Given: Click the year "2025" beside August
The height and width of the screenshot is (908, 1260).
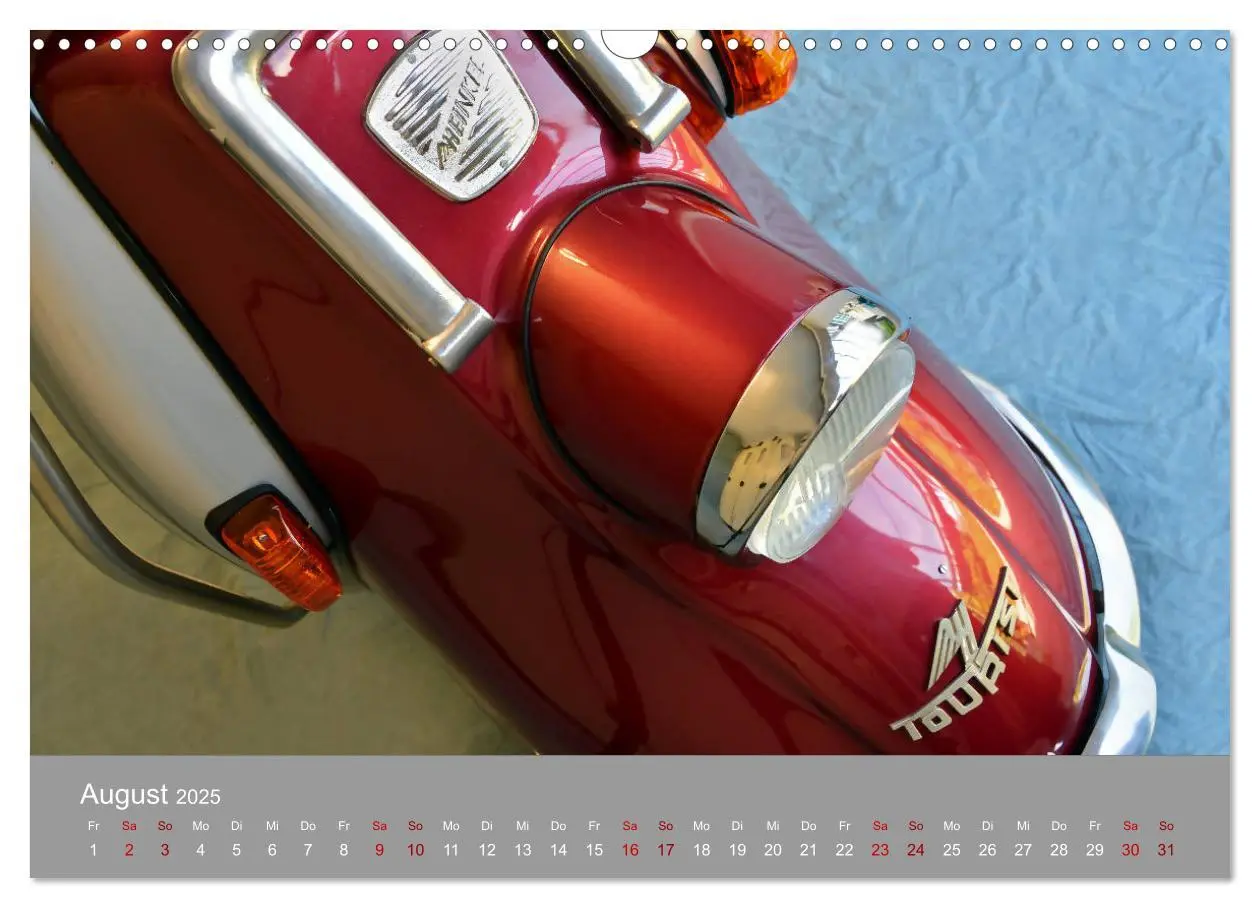Looking at the screenshot, I should (x=198, y=797).
